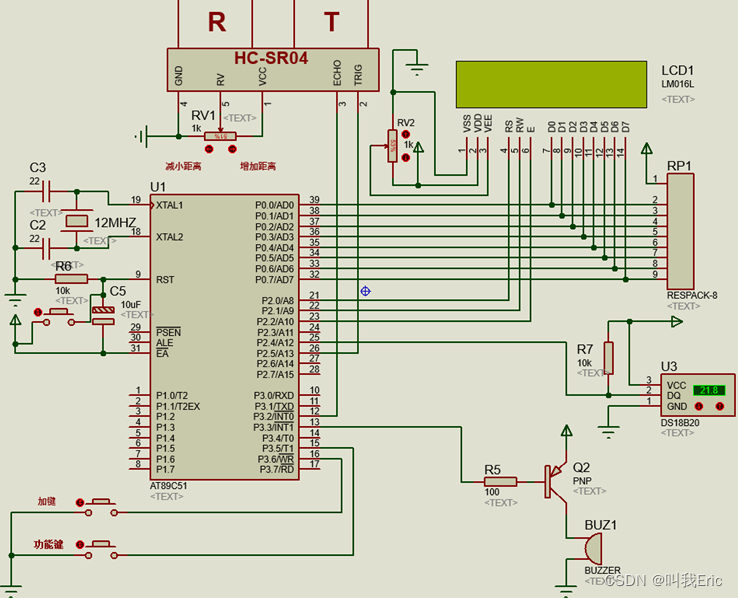Toggle the red actuator dot of 加键
738x598 pixels.
80,502
